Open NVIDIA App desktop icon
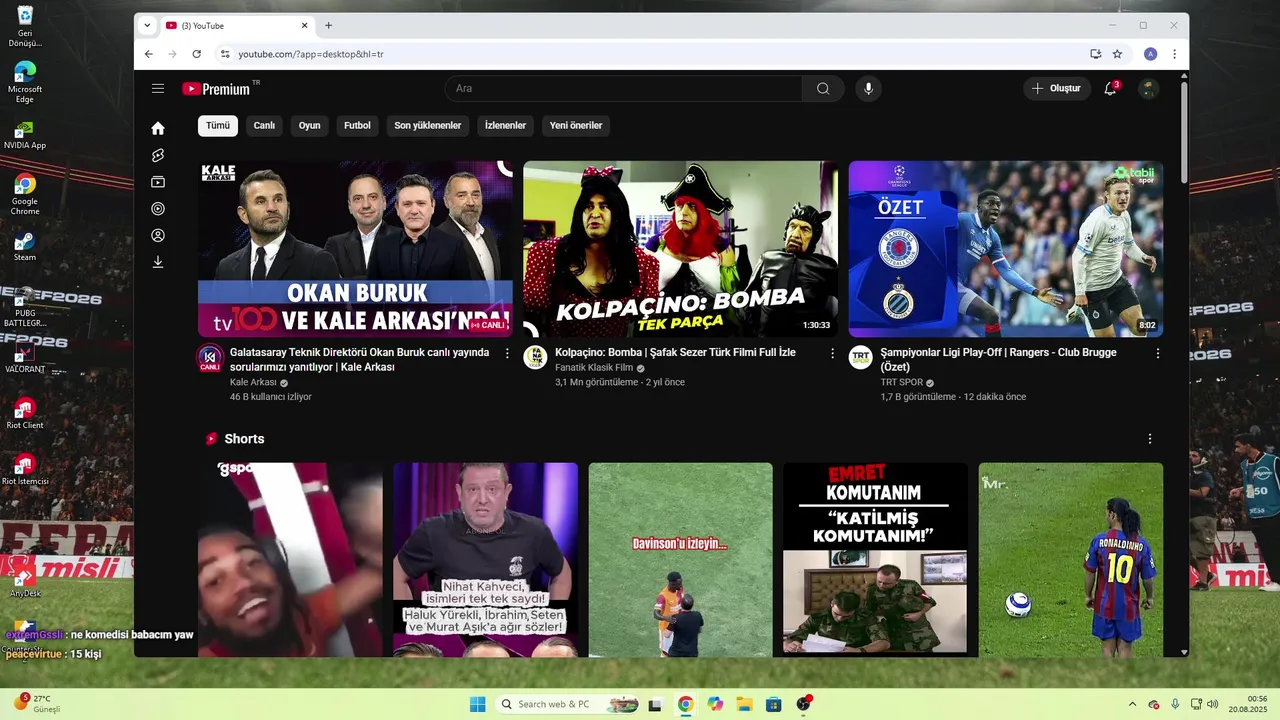The height and width of the screenshot is (720, 1280). [24, 135]
